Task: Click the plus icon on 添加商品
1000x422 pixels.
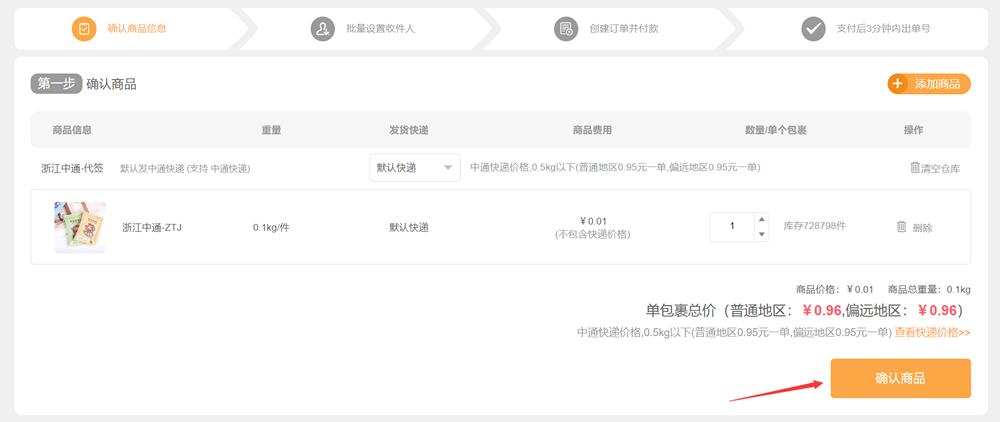Action: tap(898, 84)
